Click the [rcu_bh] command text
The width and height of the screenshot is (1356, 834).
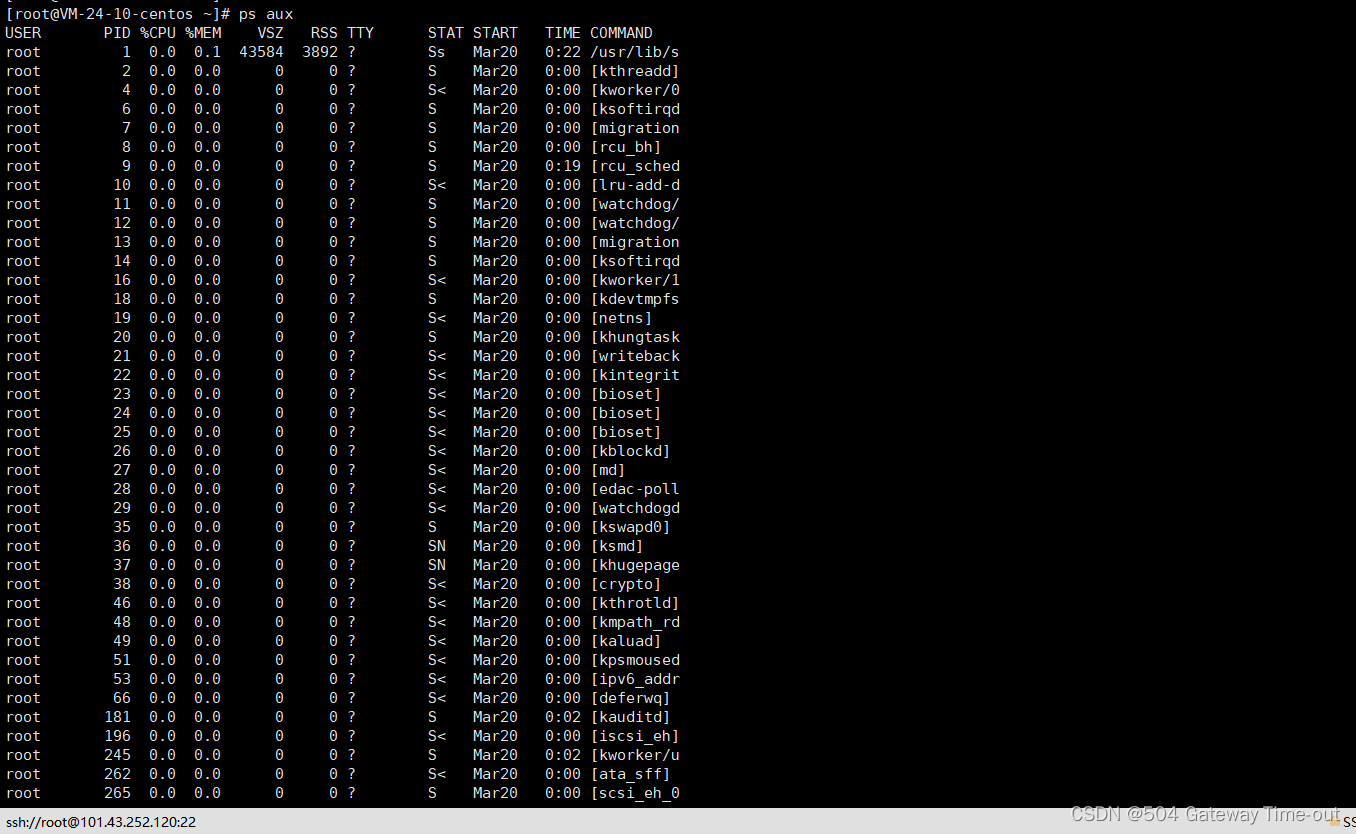[x=626, y=147]
